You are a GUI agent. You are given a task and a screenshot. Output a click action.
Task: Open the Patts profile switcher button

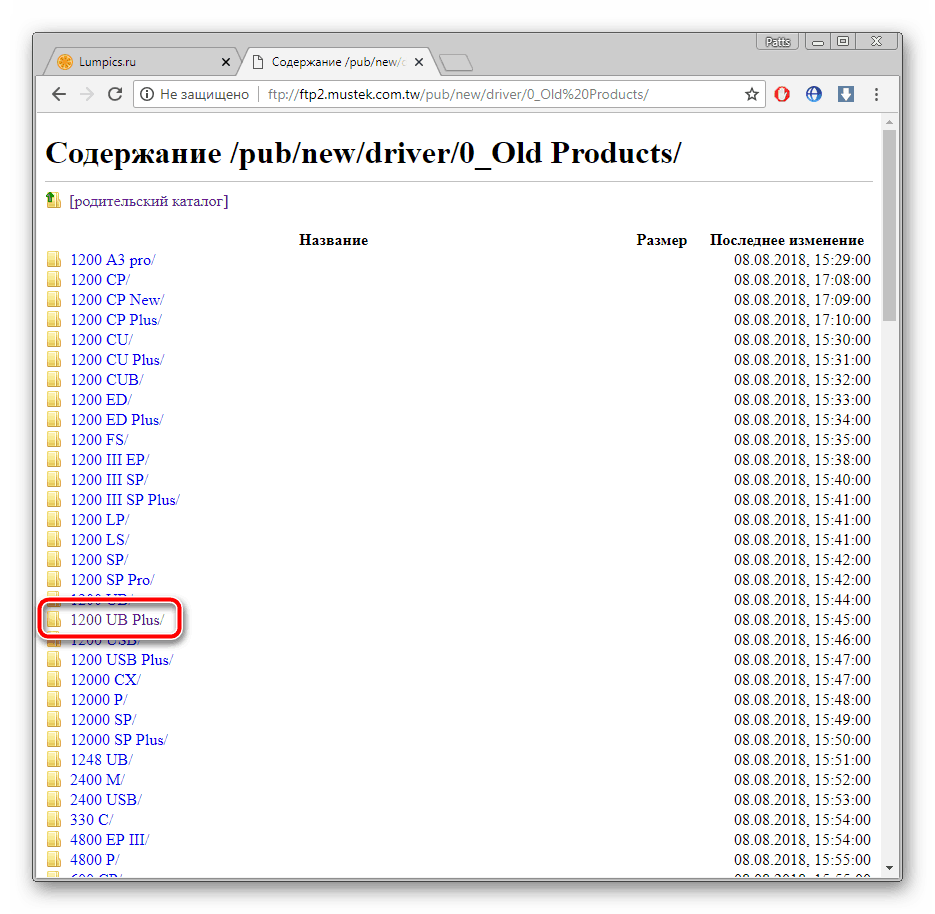[777, 42]
